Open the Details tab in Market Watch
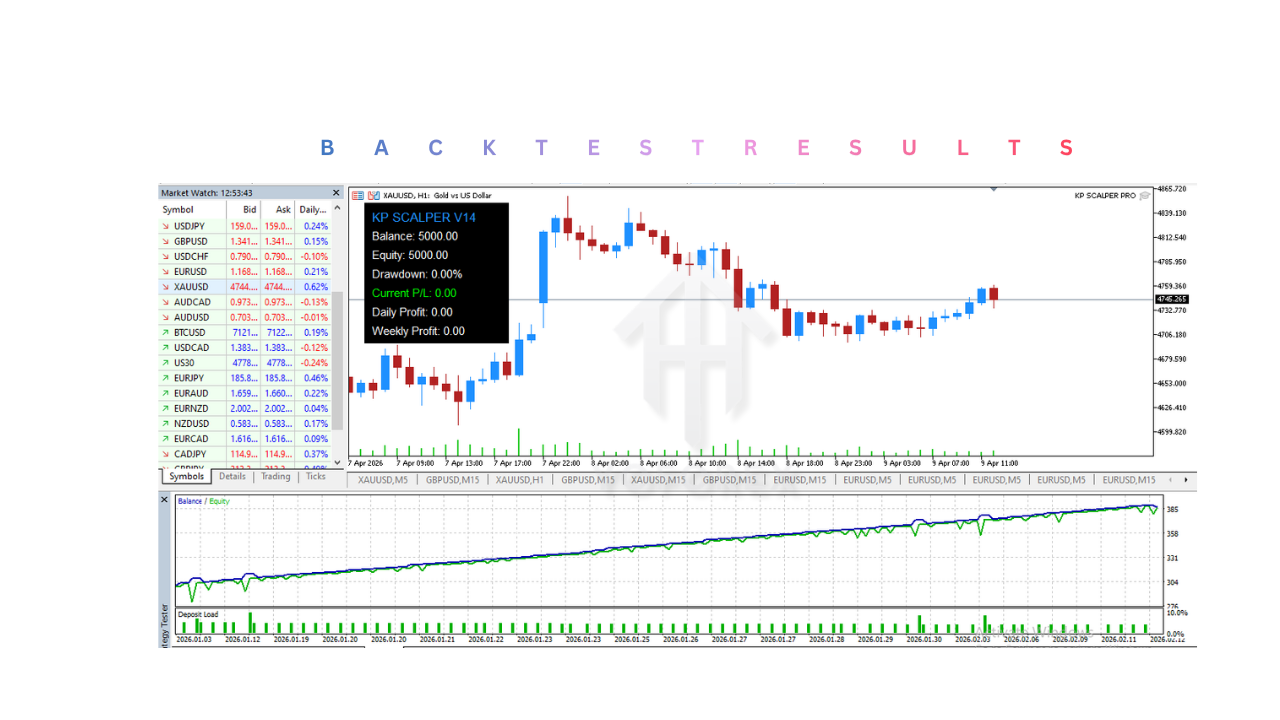The image size is (1280, 720). point(233,477)
